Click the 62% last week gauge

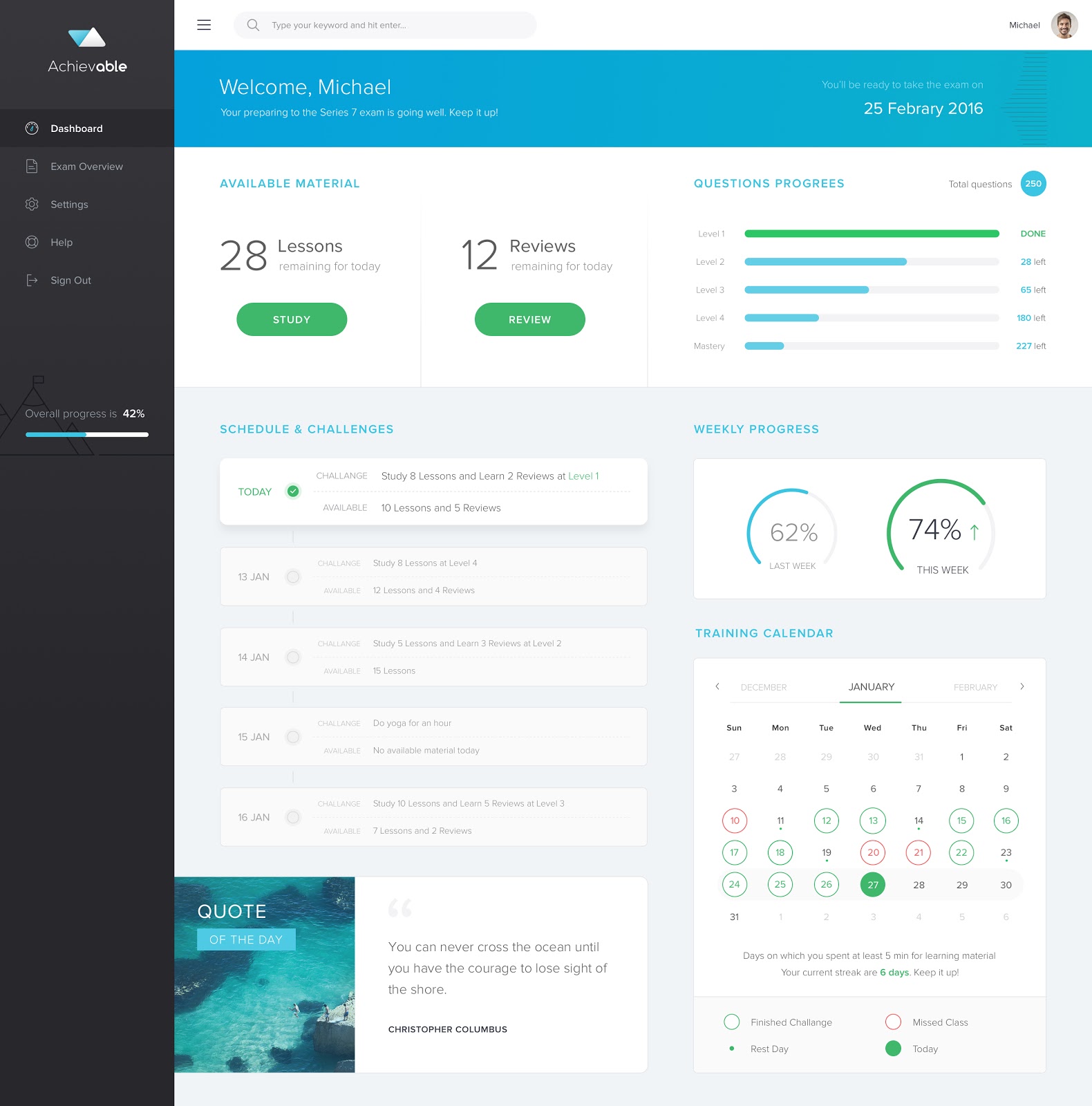point(792,531)
